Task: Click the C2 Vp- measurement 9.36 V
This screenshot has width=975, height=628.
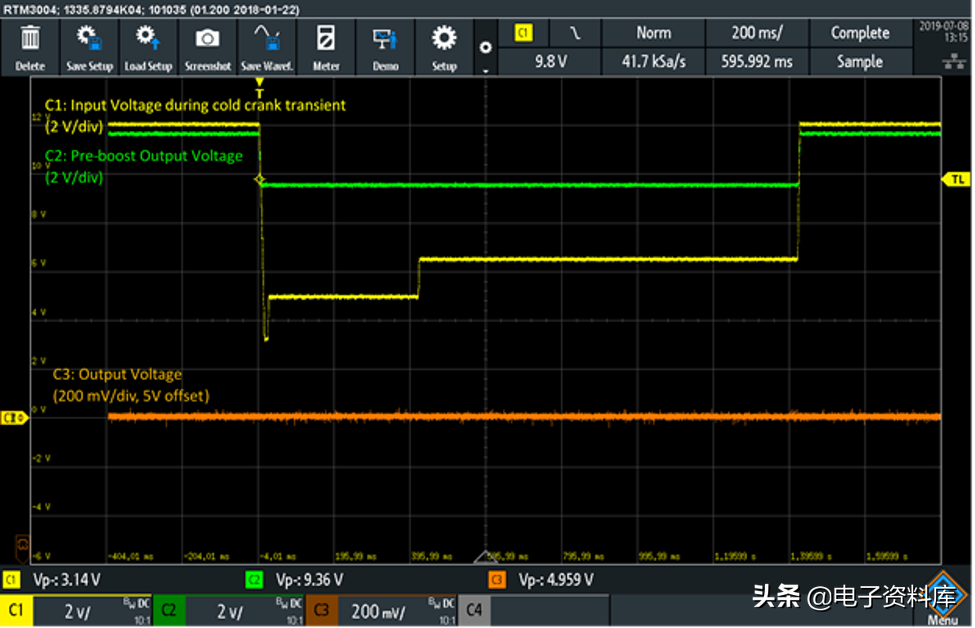Action: pyautogui.click(x=309, y=580)
